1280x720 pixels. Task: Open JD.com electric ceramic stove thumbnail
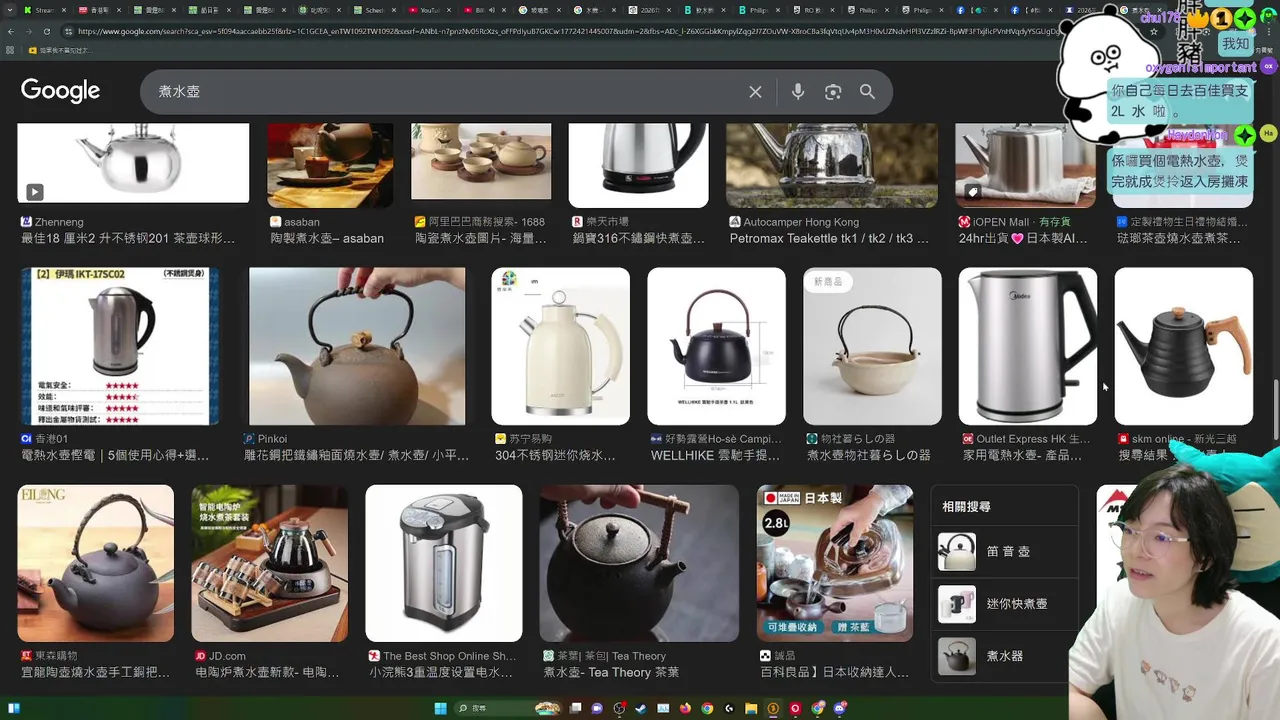pyautogui.click(x=269, y=563)
